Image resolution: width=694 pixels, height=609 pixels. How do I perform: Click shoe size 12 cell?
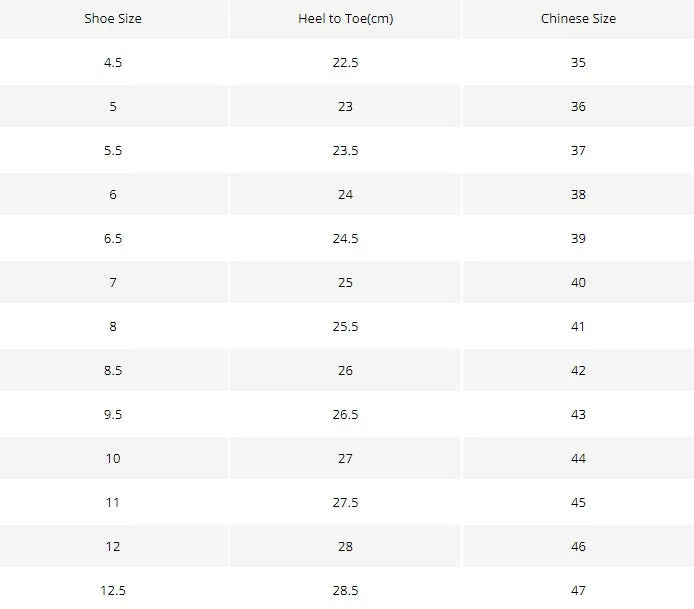tap(113, 547)
